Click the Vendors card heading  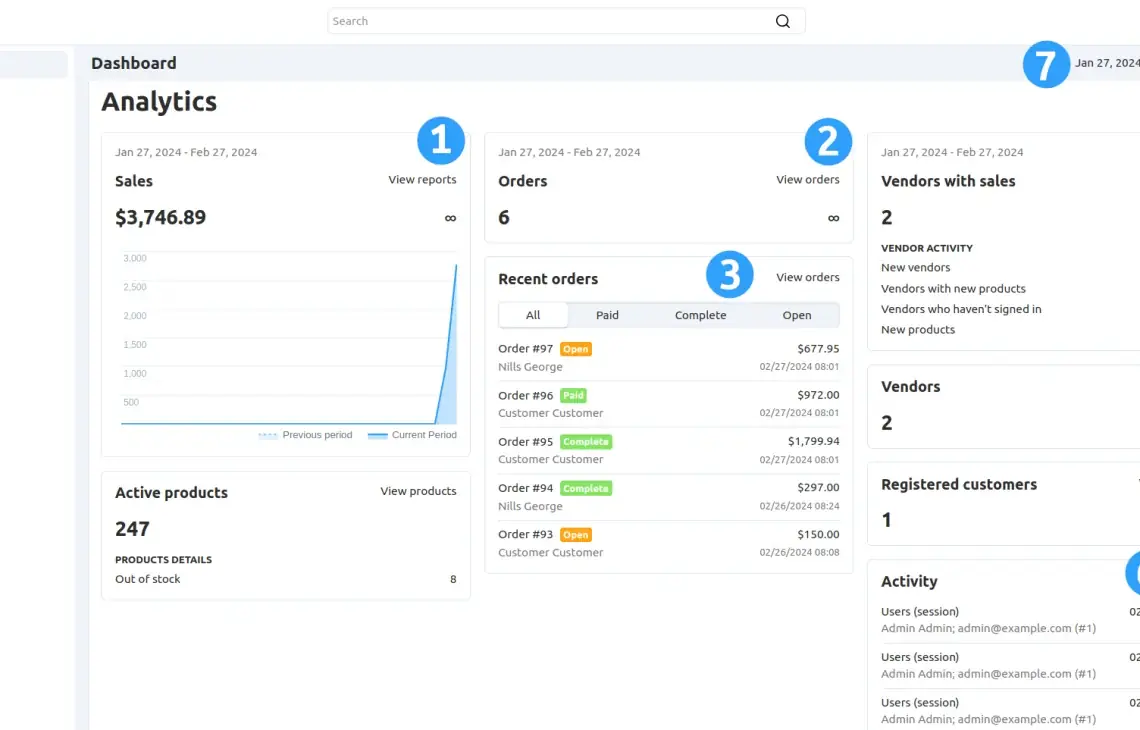[910, 387]
